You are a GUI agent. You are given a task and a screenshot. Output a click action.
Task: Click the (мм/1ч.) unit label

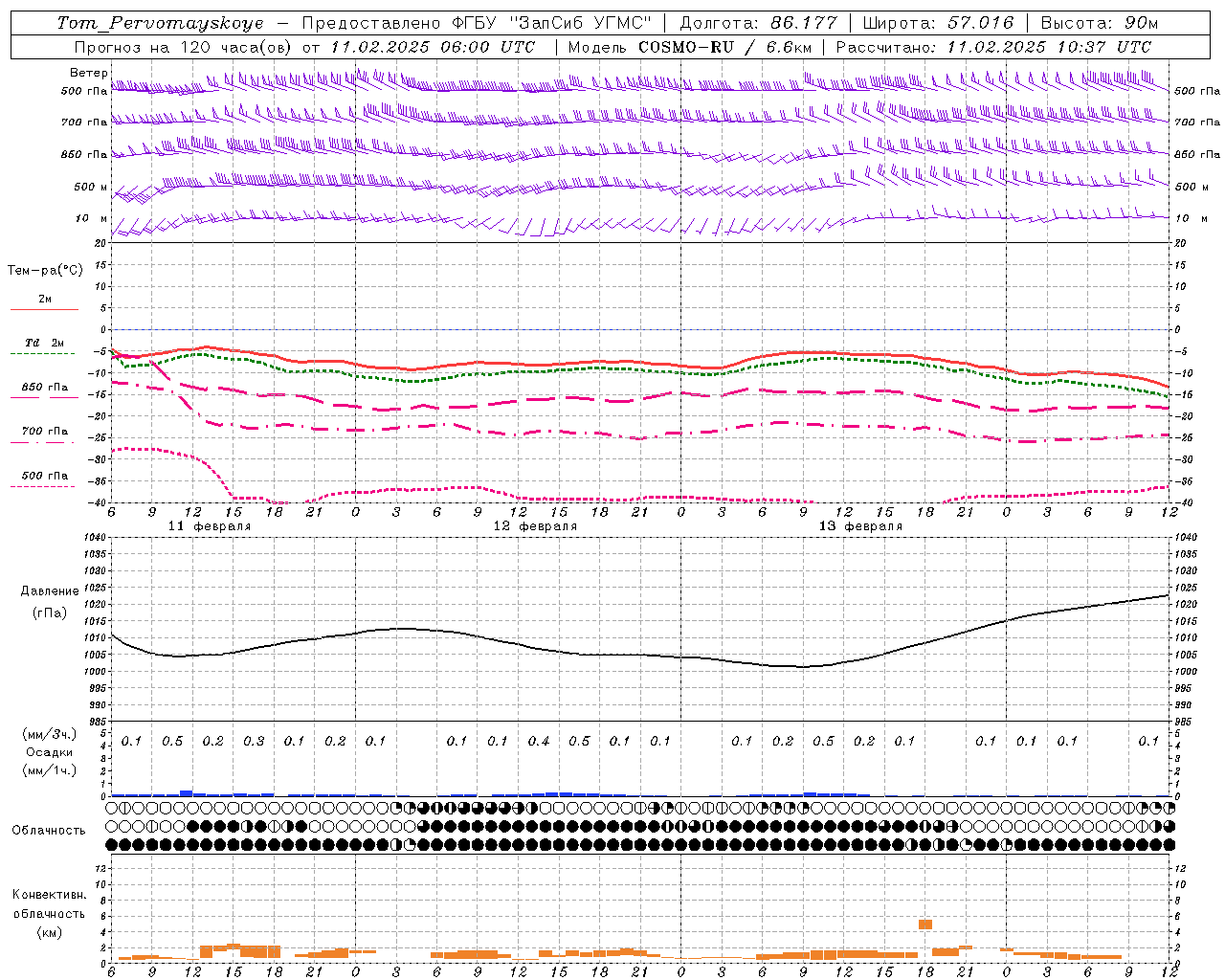click(x=50, y=770)
